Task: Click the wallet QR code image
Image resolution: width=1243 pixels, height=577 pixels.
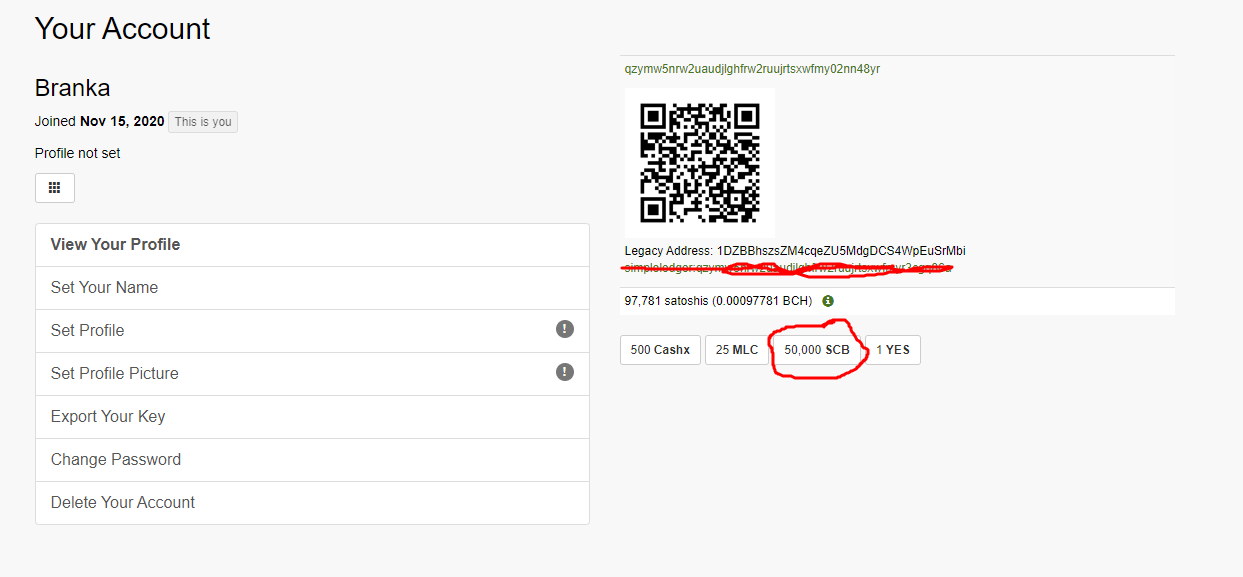Action: coord(700,163)
